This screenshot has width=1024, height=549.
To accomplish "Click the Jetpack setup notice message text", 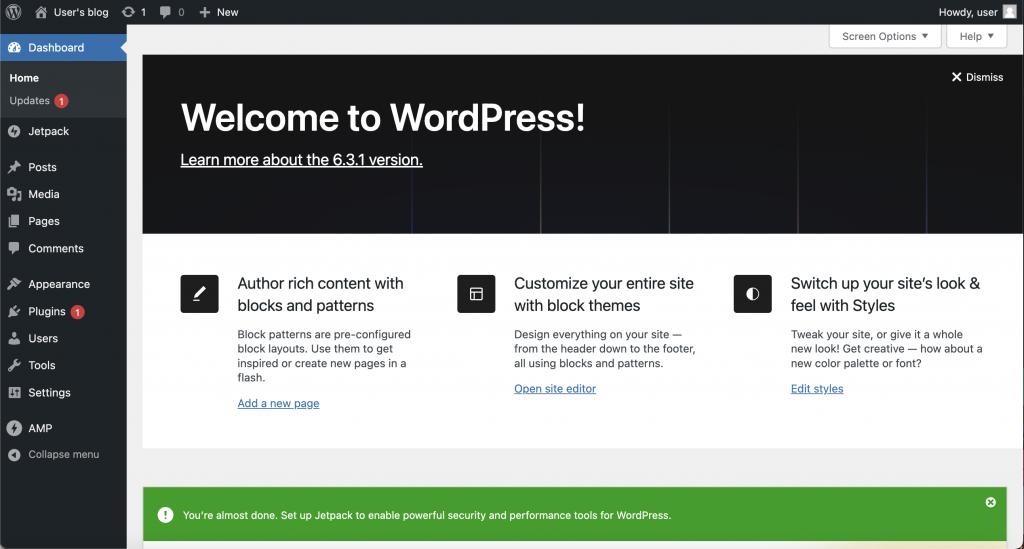I will pyautogui.click(x=426, y=515).
